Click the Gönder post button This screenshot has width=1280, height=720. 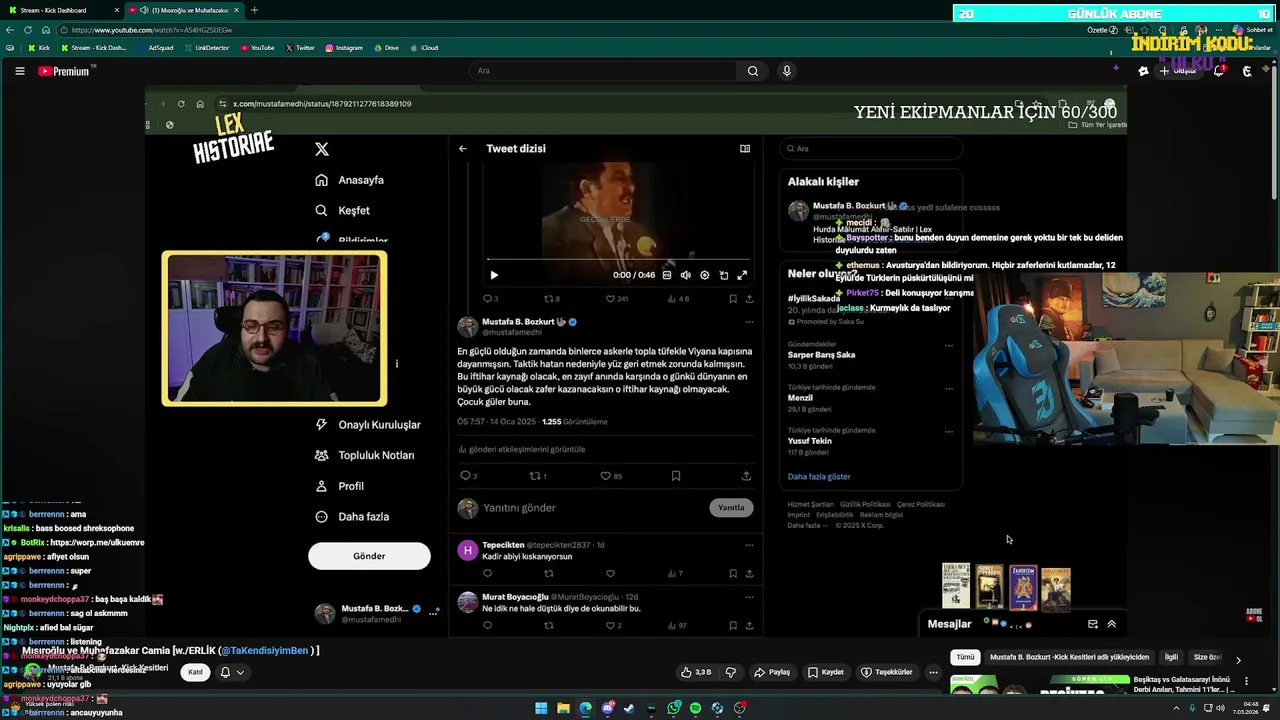[x=369, y=556]
